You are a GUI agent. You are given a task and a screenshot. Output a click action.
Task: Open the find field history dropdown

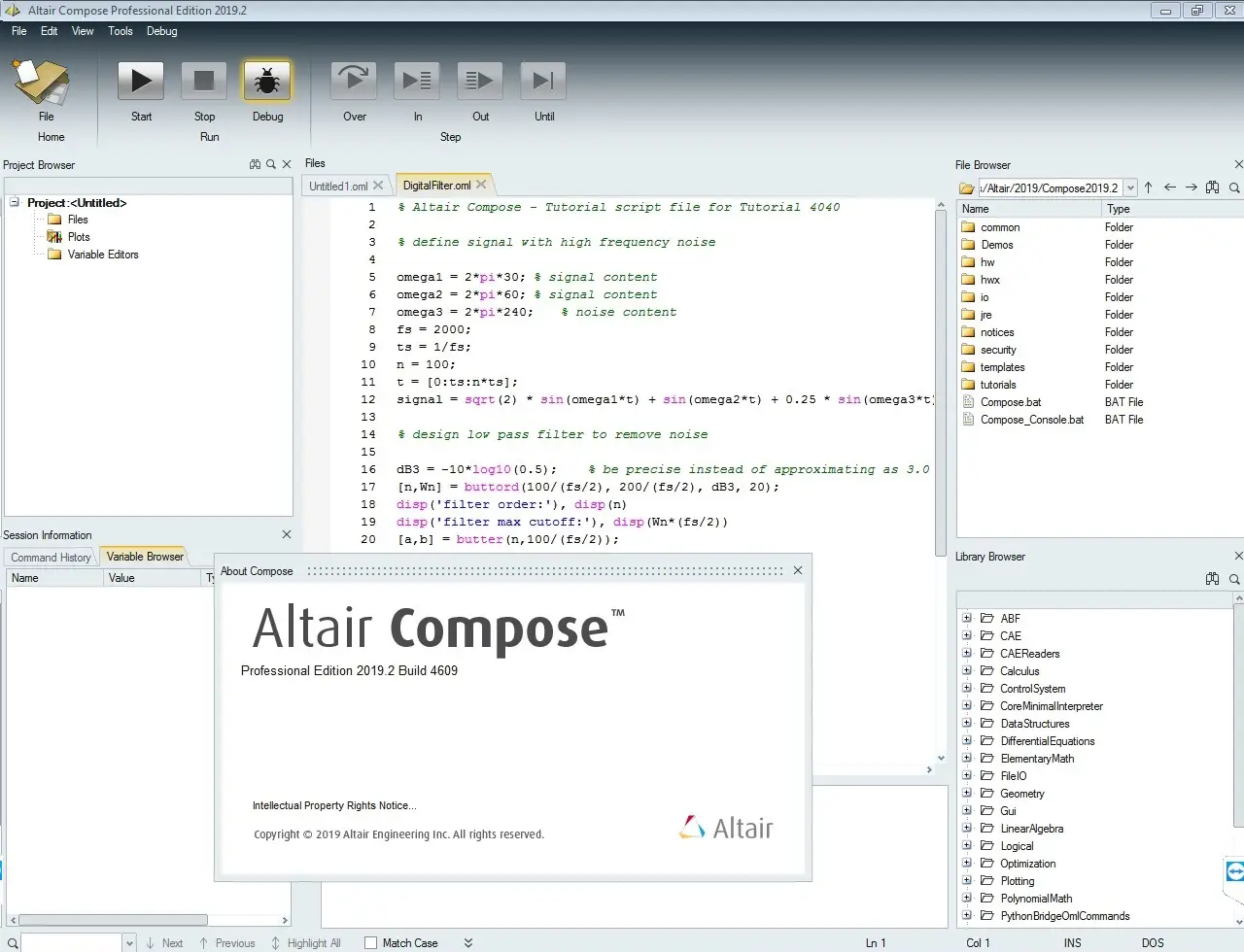pos(129,943)
